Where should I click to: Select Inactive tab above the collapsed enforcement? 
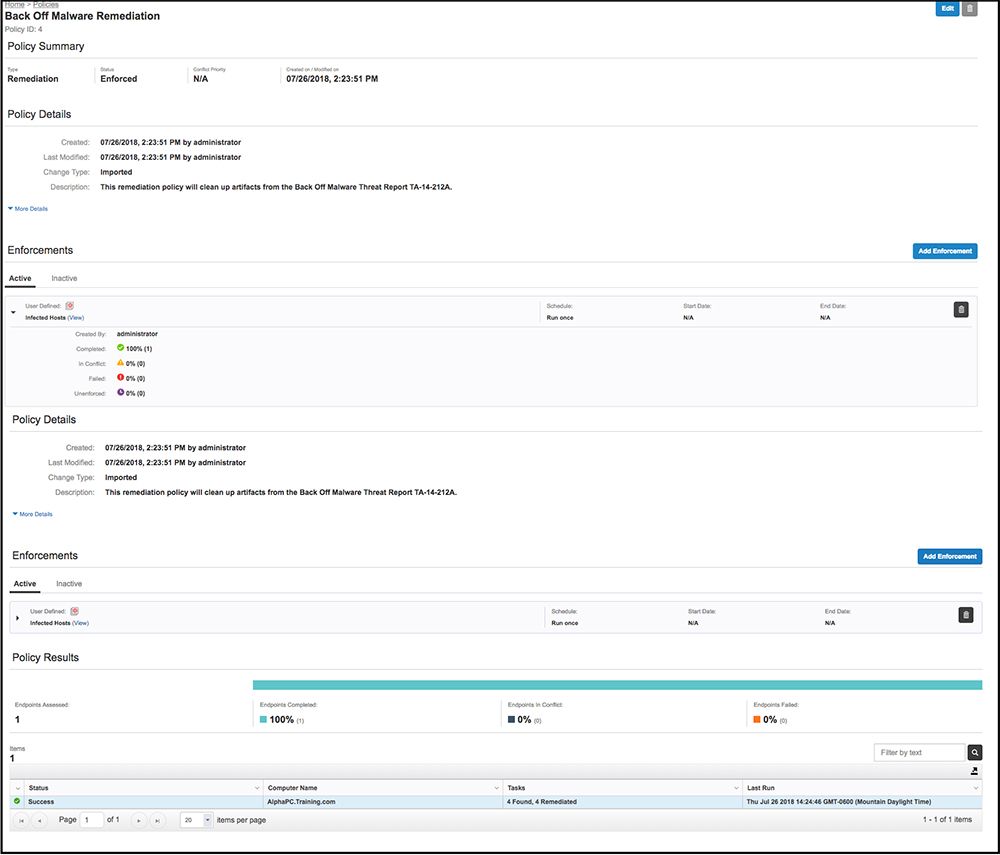[x=69, y=584]
